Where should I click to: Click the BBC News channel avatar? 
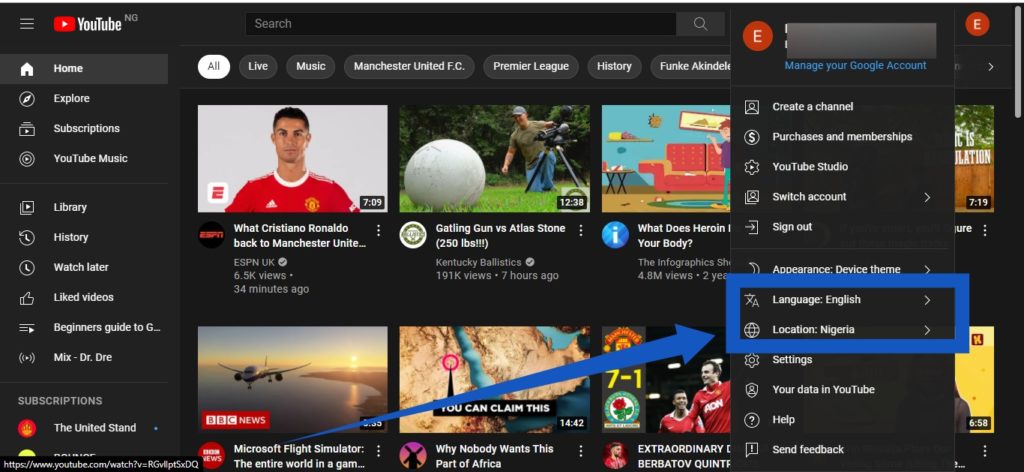(211, 456)
